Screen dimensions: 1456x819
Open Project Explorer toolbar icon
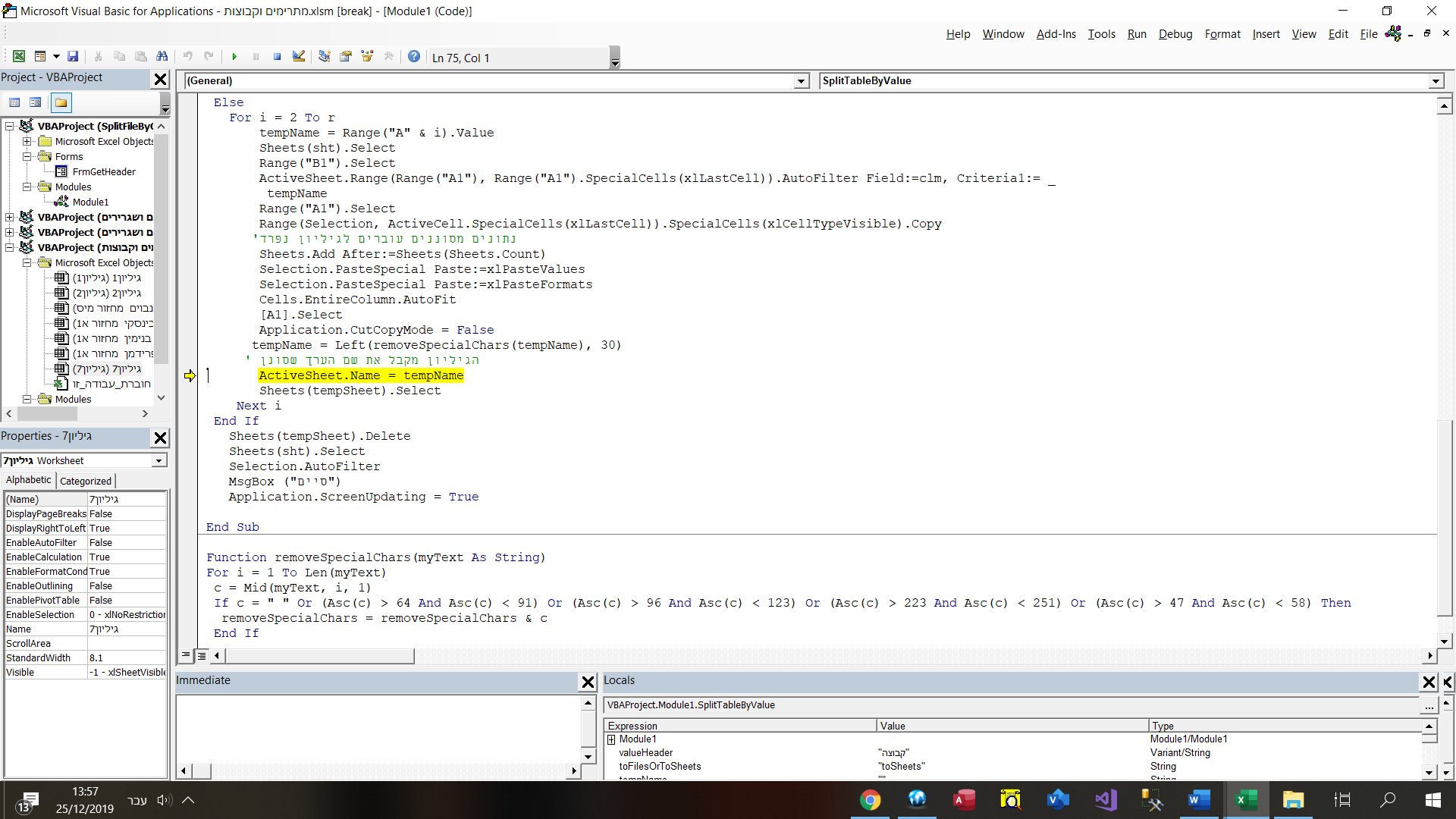[x=325, y=57]
